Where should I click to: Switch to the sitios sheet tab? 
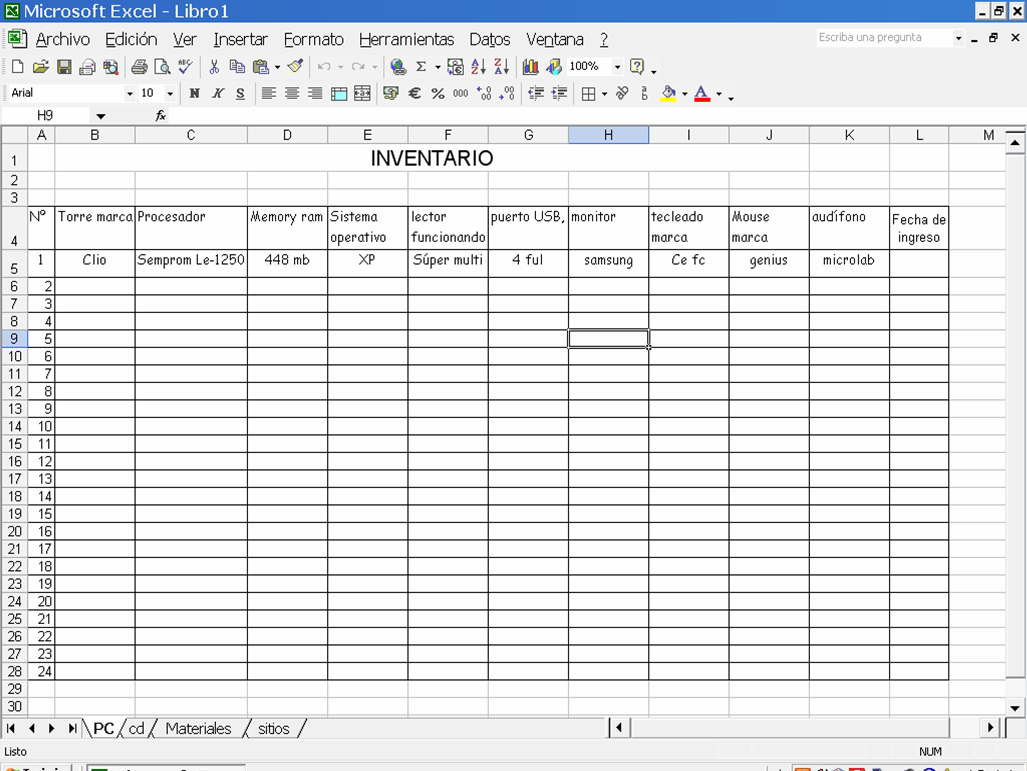click(x=273, y=728)
